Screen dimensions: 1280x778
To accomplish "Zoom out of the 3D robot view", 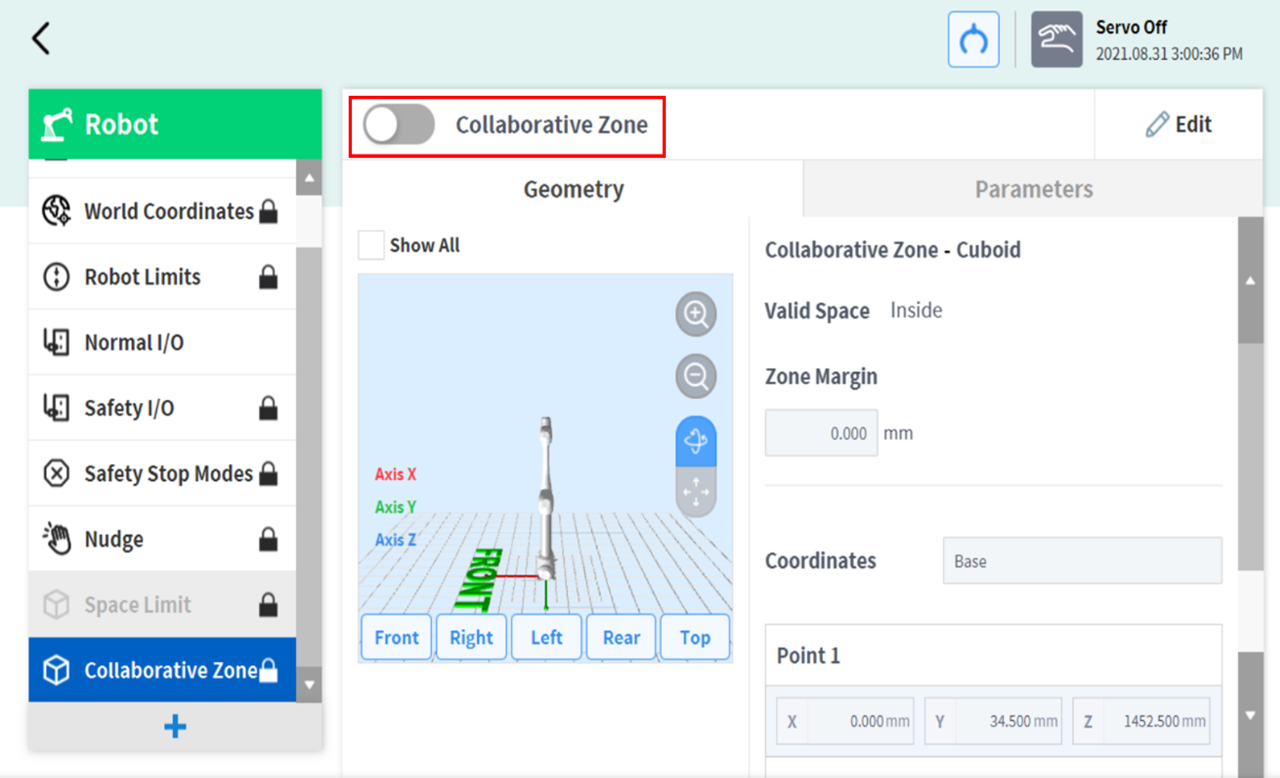I will coord(696,377).
